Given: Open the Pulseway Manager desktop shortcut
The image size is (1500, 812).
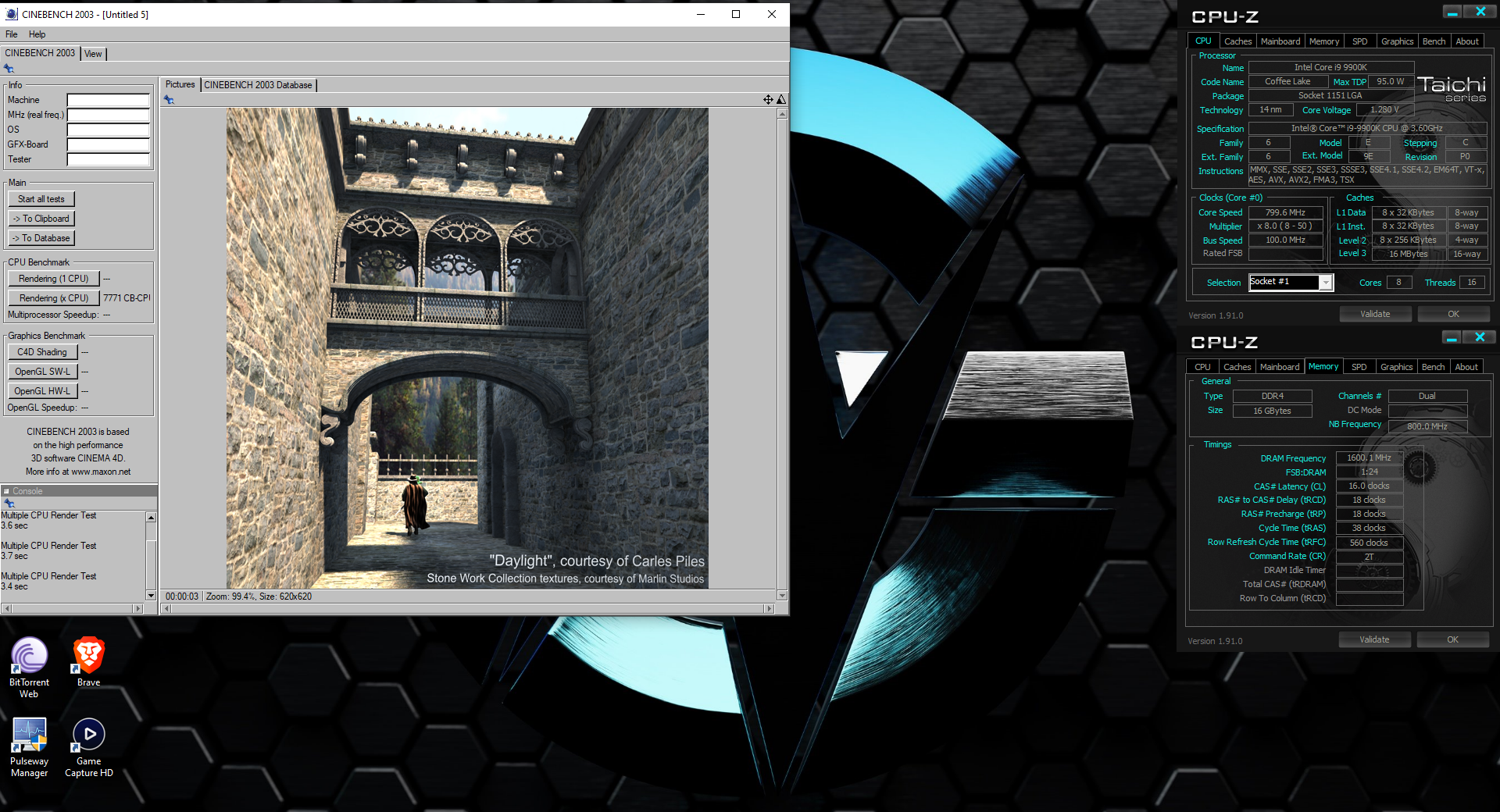Looking at the screenshot, I should click(x=29, y=747).
